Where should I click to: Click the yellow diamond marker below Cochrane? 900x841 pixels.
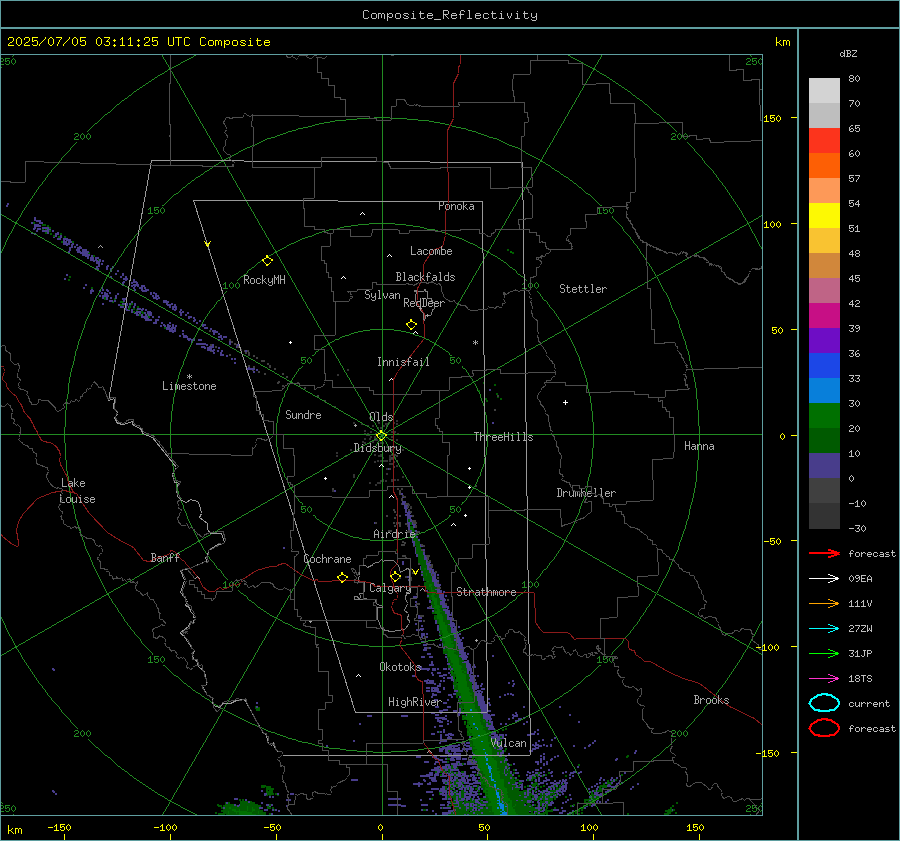pos(342,578)
